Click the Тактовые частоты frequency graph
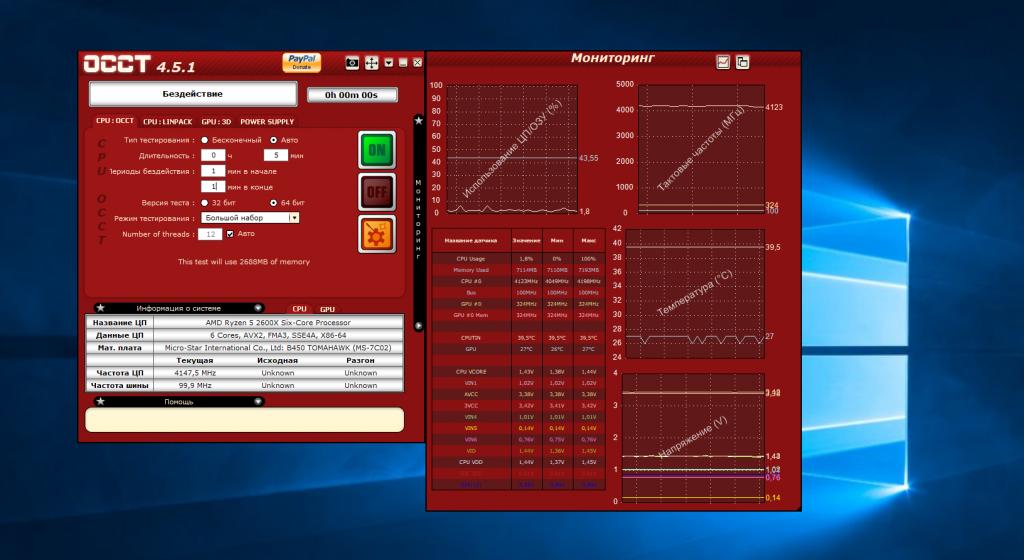 pos(701,148)
